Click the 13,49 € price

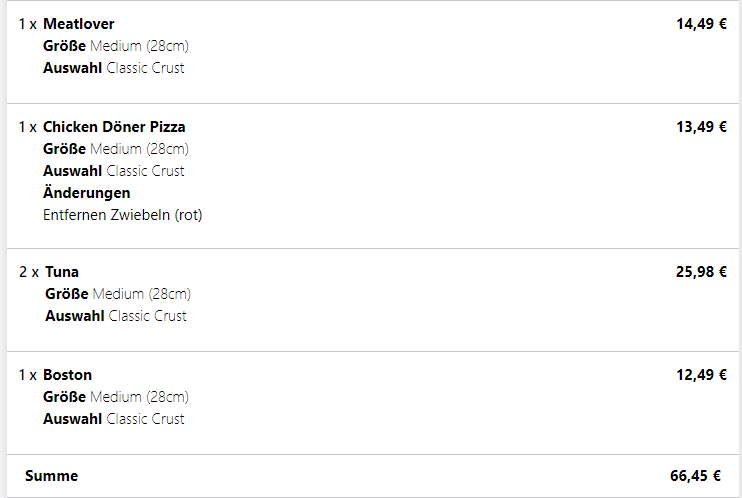coord(701,127)
